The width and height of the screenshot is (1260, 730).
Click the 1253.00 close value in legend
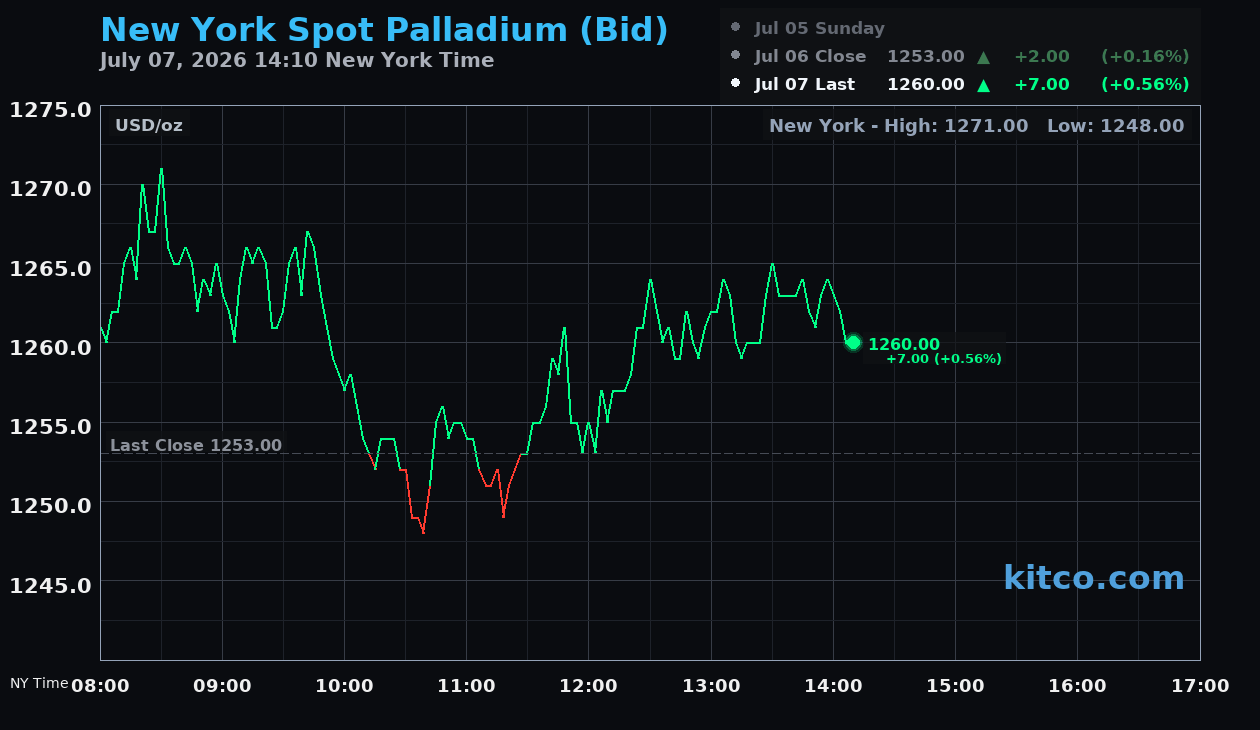926,57
